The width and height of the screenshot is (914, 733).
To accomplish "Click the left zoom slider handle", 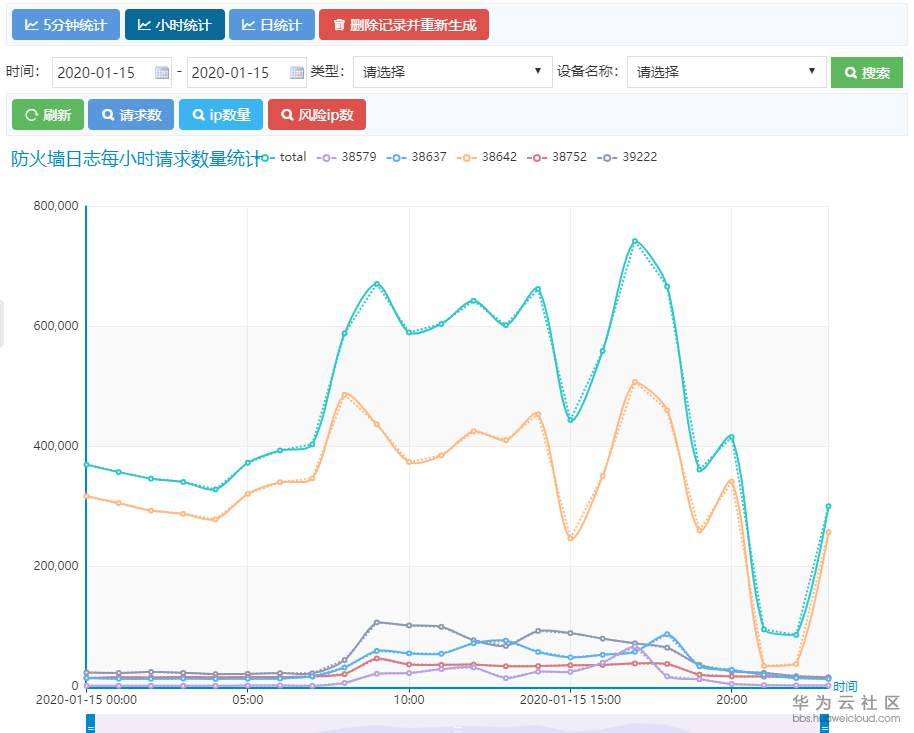I will pyautogui.click(x=90, y=728).
